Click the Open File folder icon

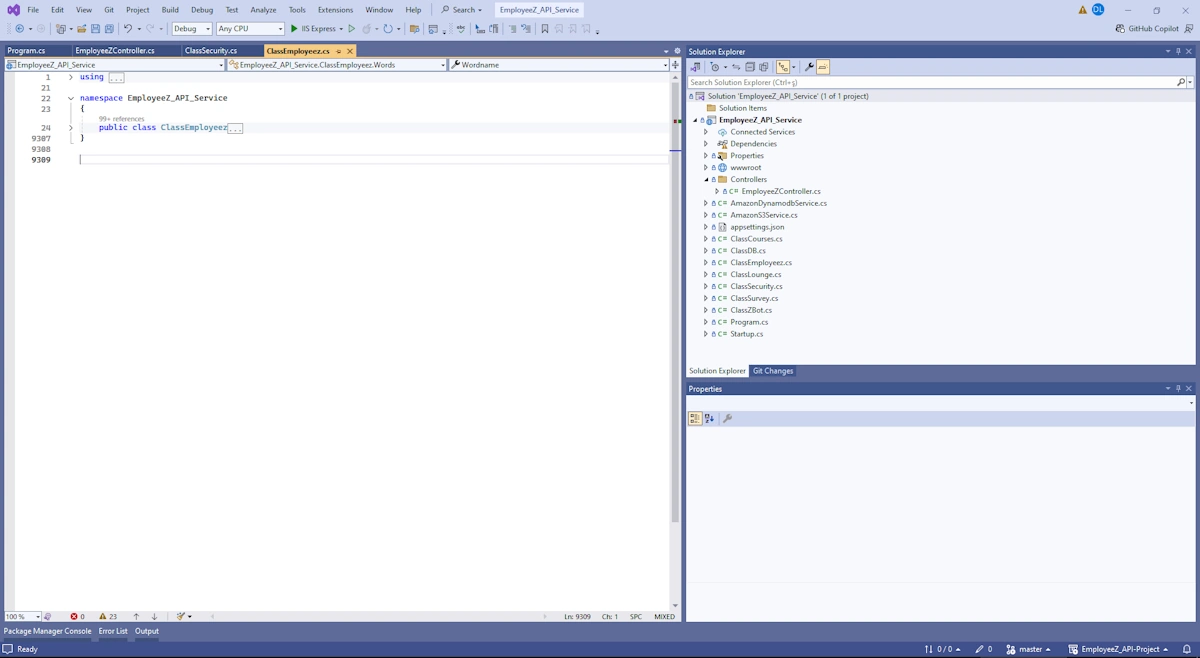tap(81, 29)
